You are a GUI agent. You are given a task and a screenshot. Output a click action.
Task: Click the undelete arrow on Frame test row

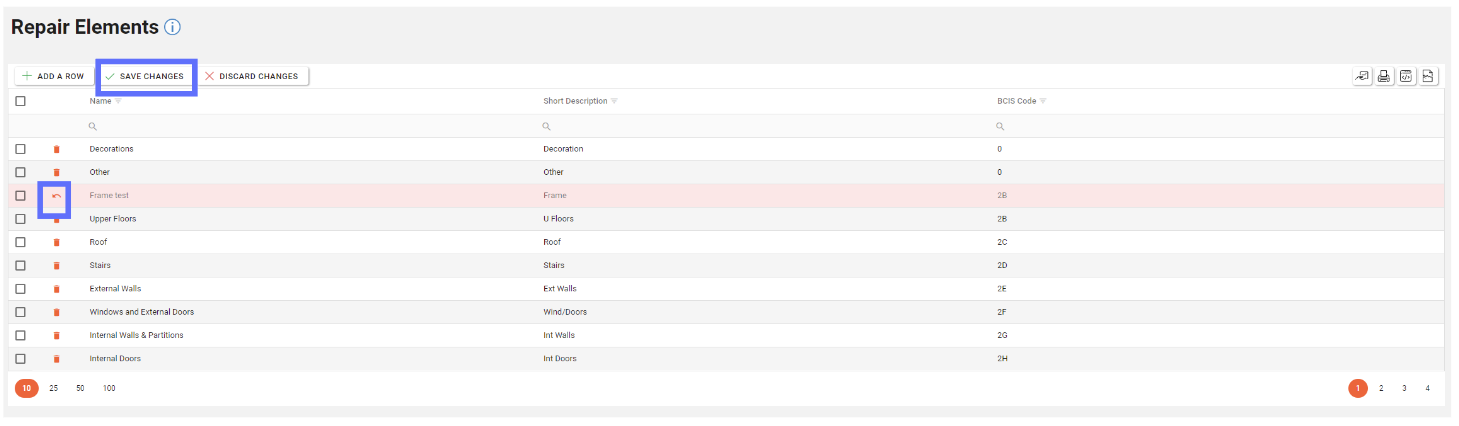56,196
